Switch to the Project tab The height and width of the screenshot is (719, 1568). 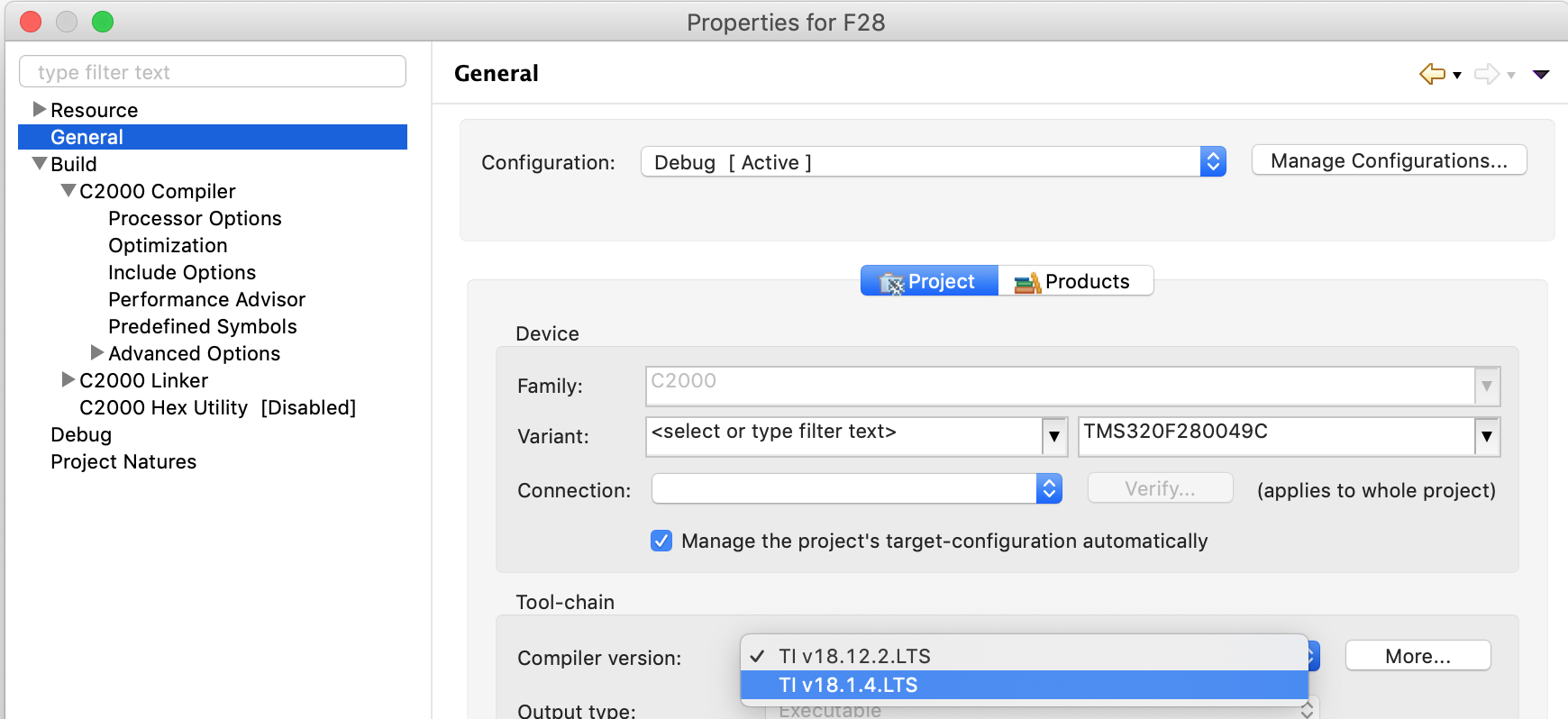pyautogui.click(x=929, y=281)
